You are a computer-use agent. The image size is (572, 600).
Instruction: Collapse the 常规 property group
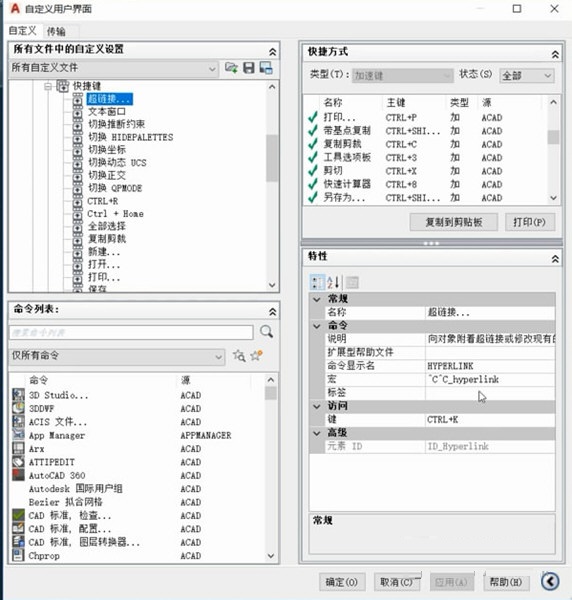point(316,299)
